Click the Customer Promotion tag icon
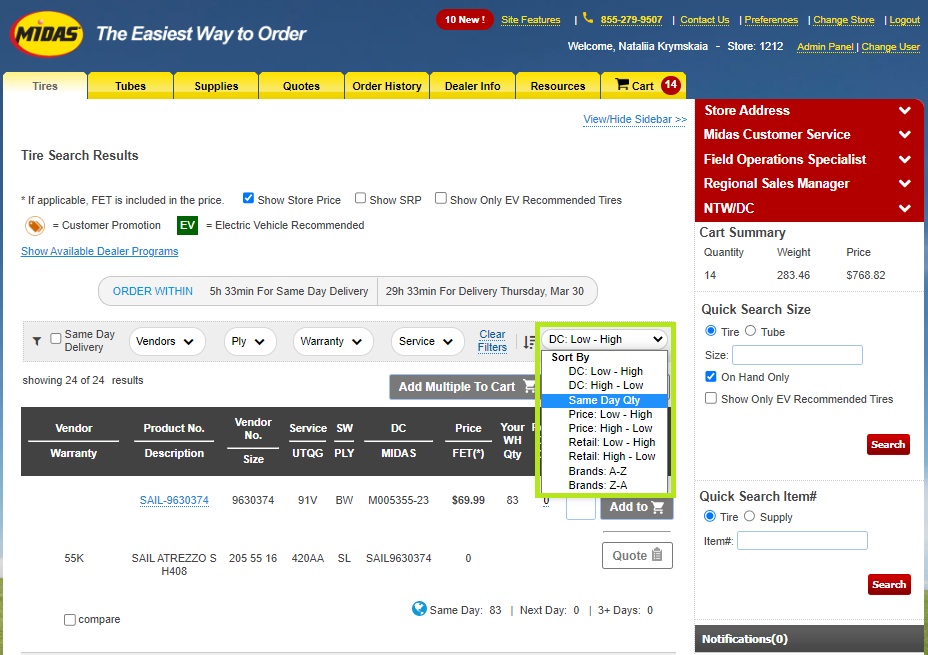The height and width of the screenshot is (655, 928). coord(35,225)
